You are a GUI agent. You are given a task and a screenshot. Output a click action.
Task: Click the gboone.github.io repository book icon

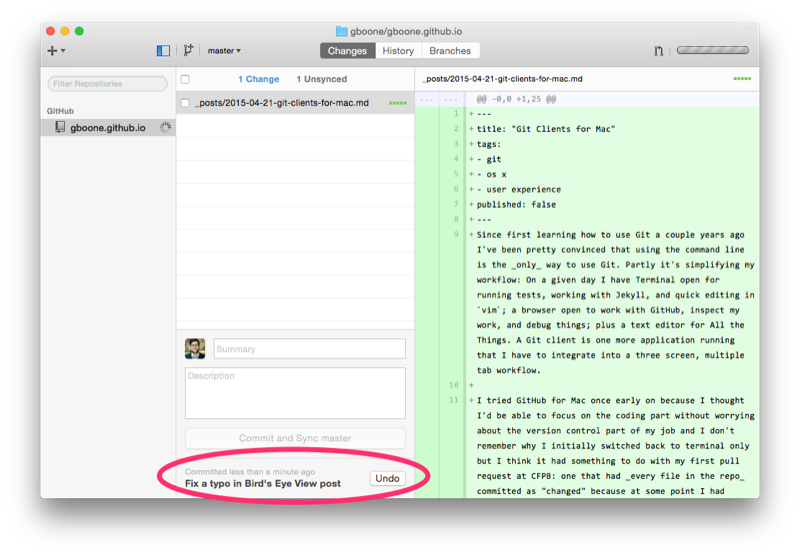point(60,127)
